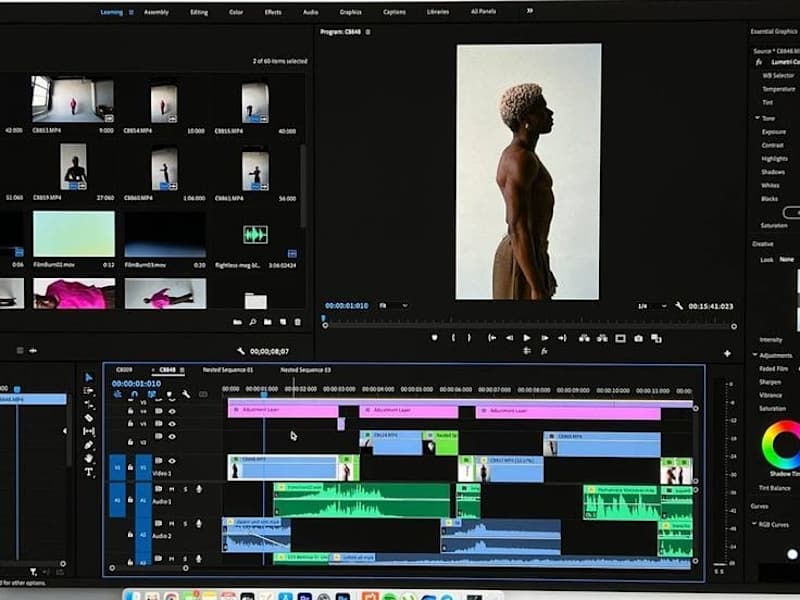The width and height of the screenshot is (800, 600).
Task: Click the Mark In bracket button
Action: (x=453, y=338)
